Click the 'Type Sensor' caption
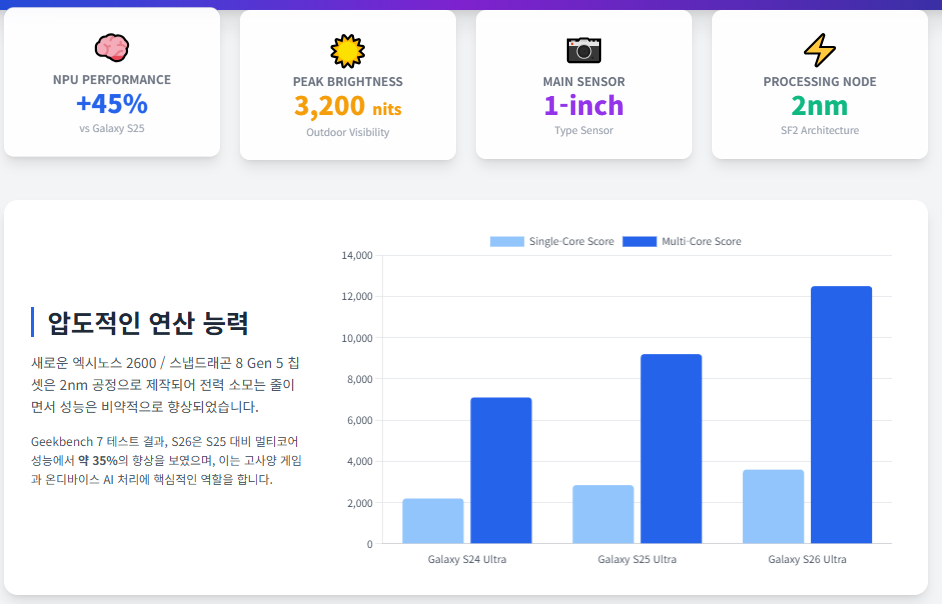This screenshot has height=604, width=942. click(584, 130)
